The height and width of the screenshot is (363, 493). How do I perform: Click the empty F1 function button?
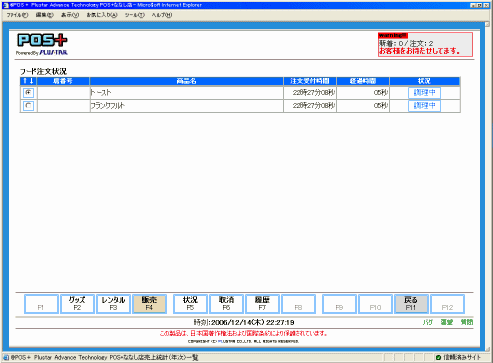(x=41, y=304)
